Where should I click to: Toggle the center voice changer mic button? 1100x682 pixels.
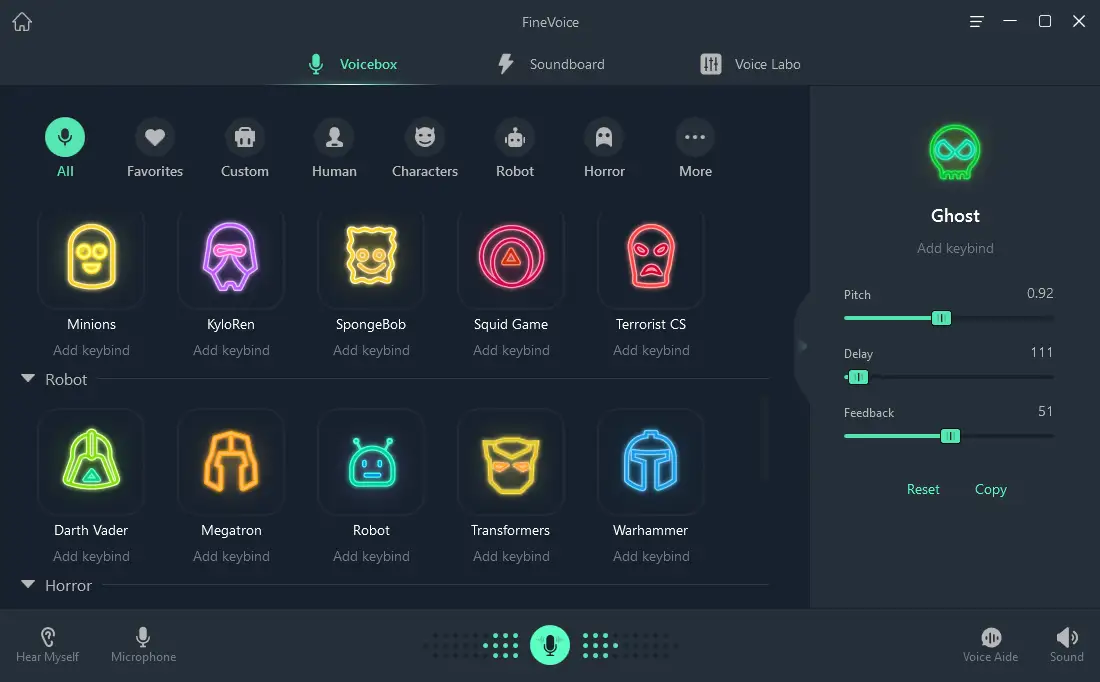click(x=550, y=645)
